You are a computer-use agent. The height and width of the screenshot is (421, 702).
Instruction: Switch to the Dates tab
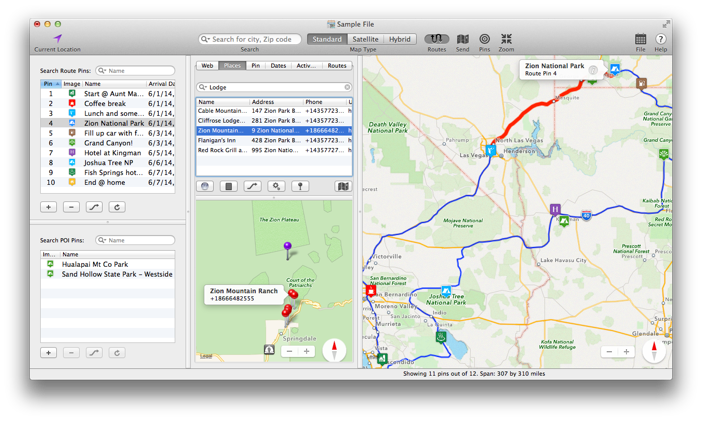(x=278, y=66)
